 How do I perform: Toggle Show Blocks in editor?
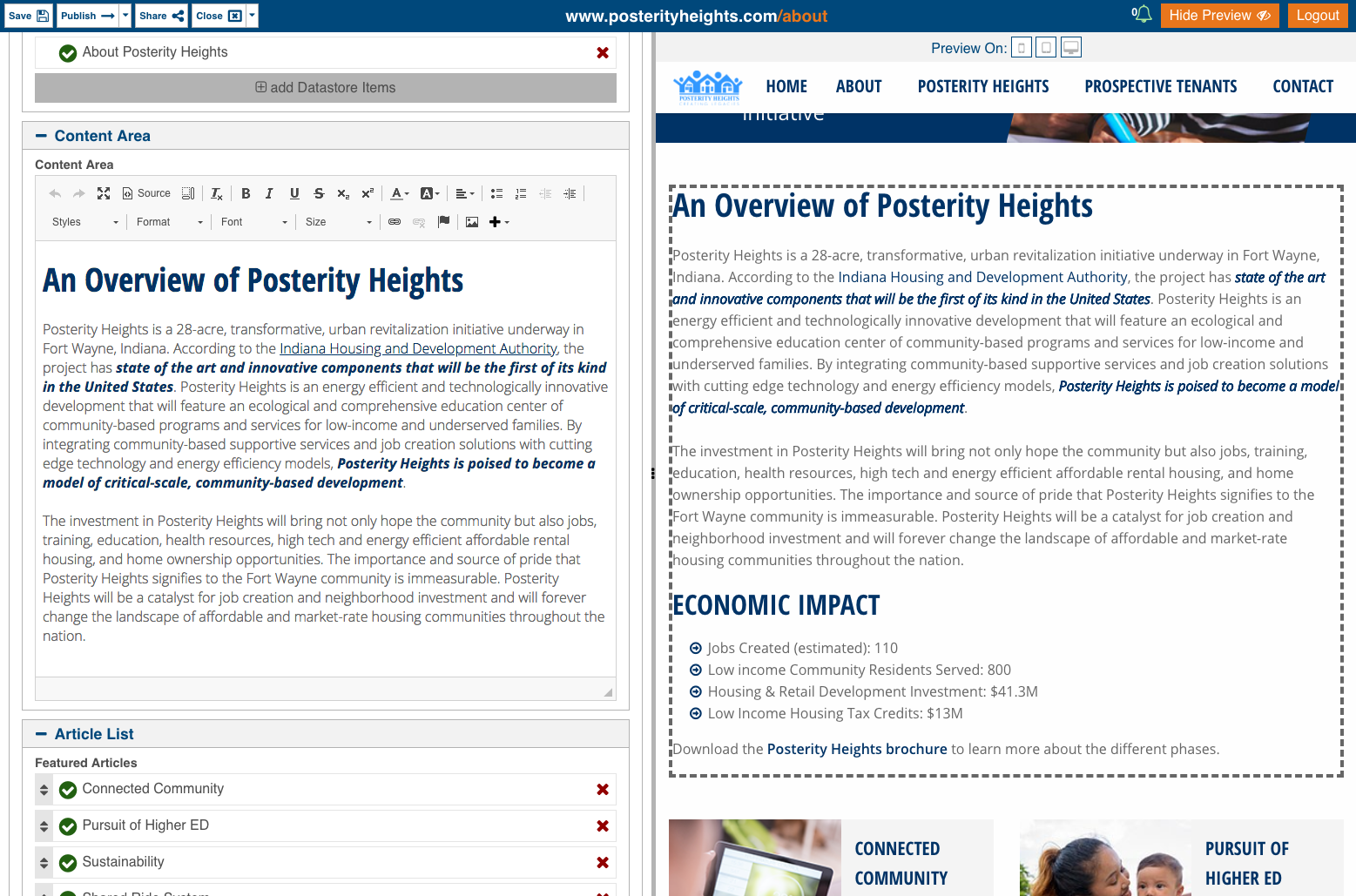click(x=188, y=193)
